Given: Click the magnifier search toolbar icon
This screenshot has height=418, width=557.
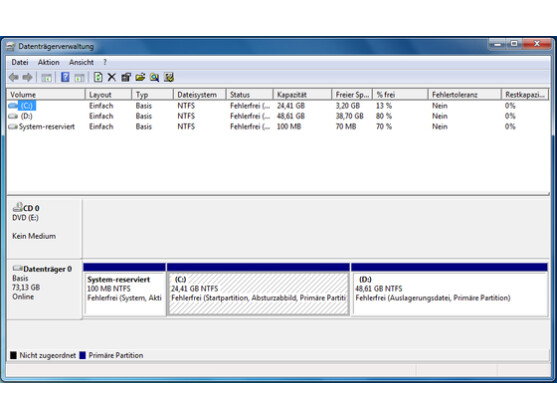Looking at the screenshot, I should click(x=155, y=77).
